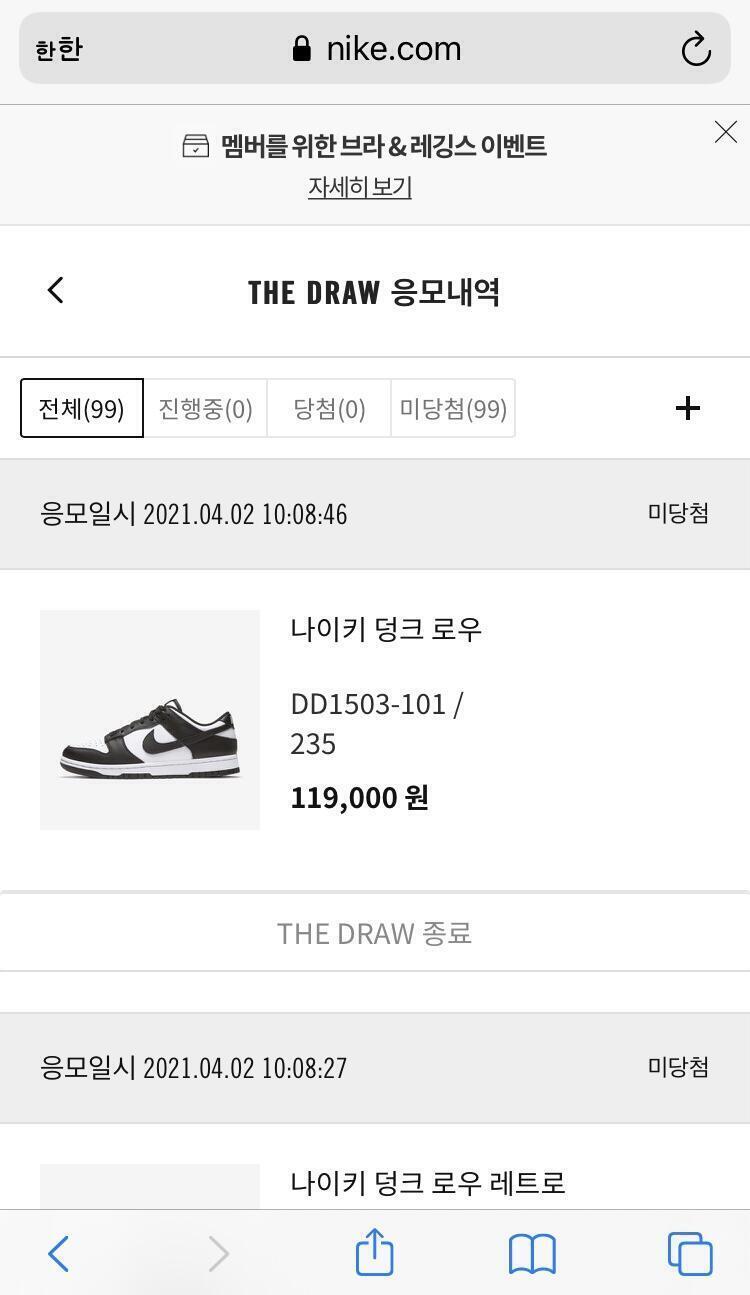Tap the reader text-size button in address bar
Screen dimensions: 750x1295
(x=58, y=49)
